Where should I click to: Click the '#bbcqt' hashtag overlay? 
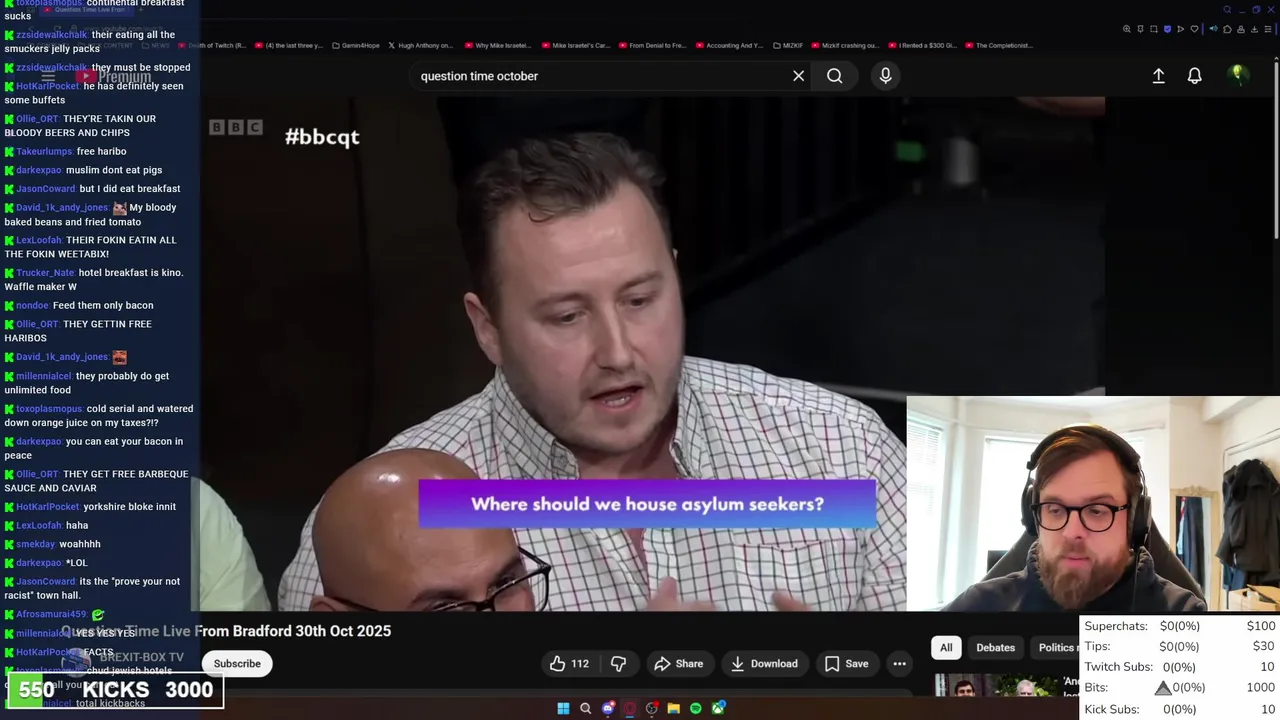click(x=322, y=137)
